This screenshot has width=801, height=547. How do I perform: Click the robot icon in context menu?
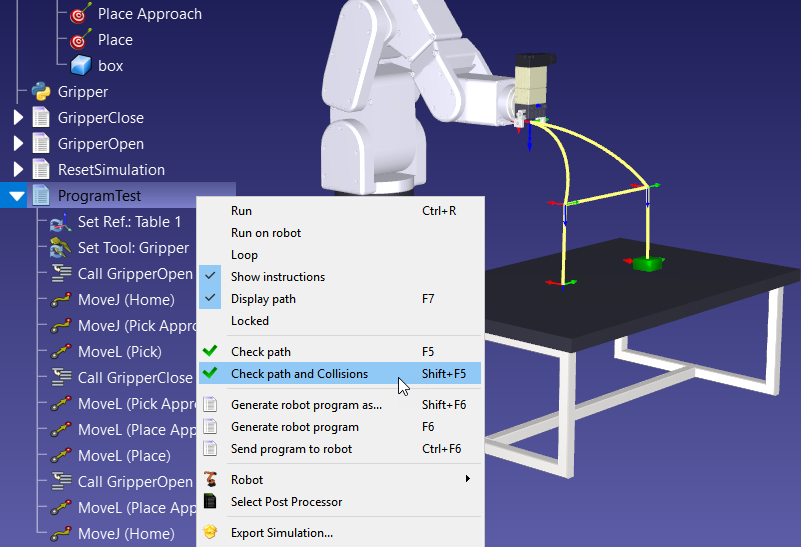pos(210,480)
